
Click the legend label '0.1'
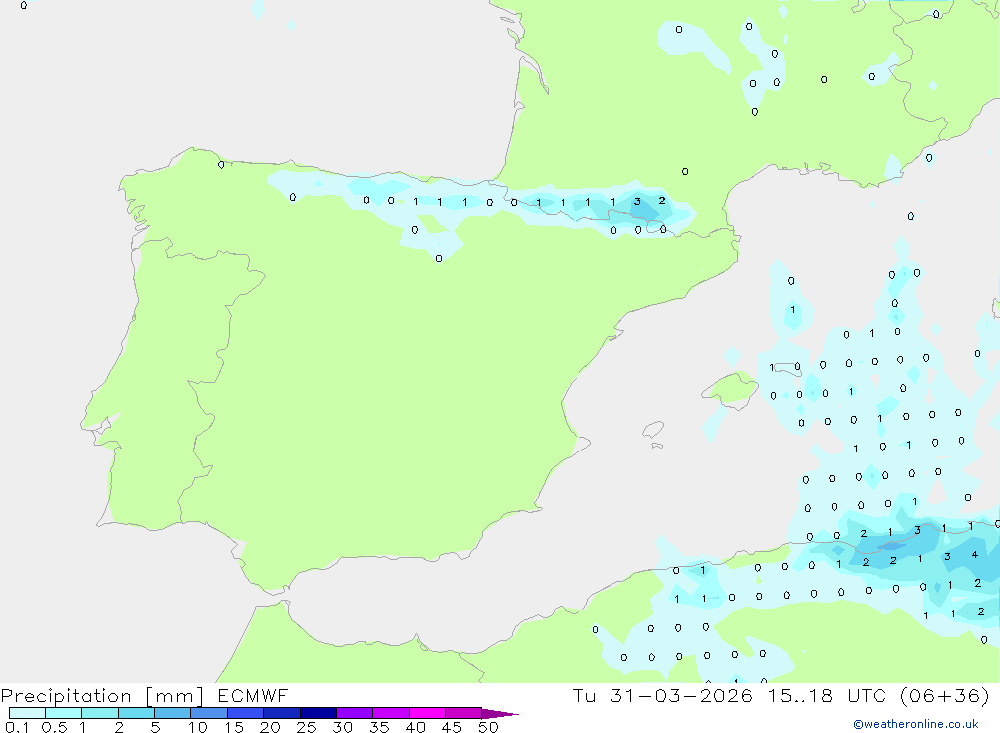click(17, 727)
